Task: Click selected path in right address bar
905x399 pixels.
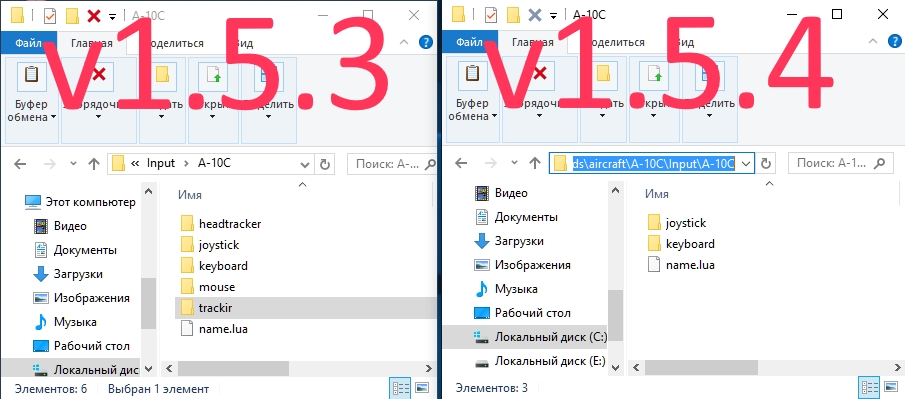Action: (x=653, y=163)
